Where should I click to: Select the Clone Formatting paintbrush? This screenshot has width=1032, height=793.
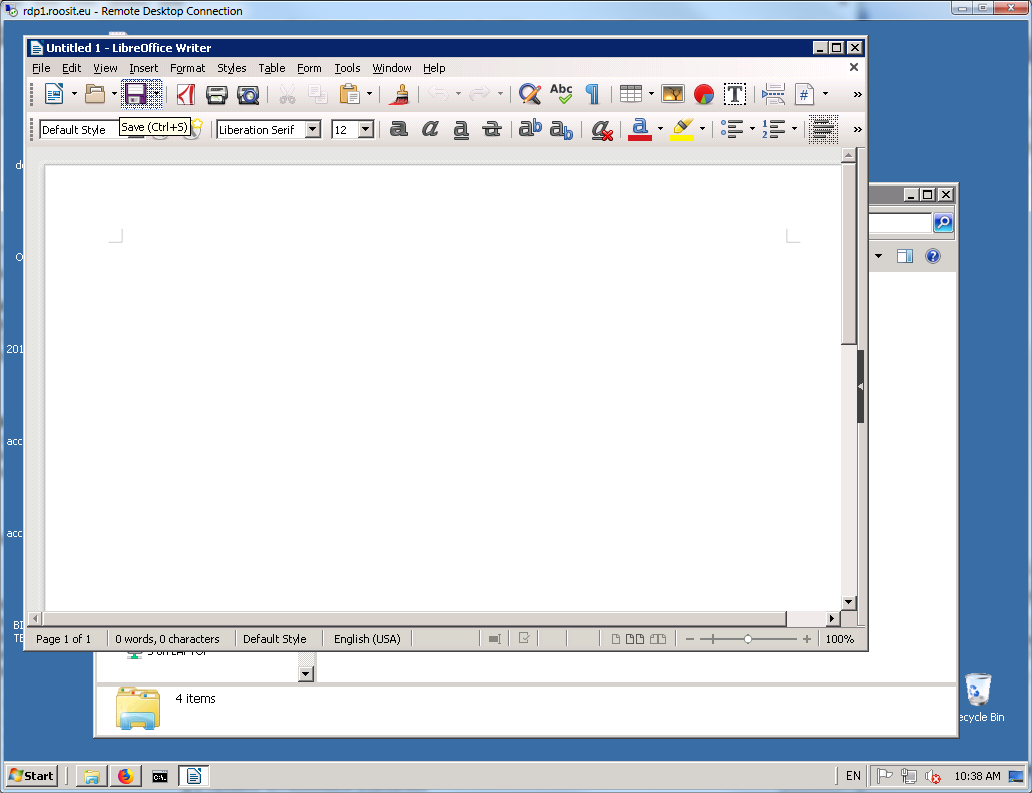point(399,94)
